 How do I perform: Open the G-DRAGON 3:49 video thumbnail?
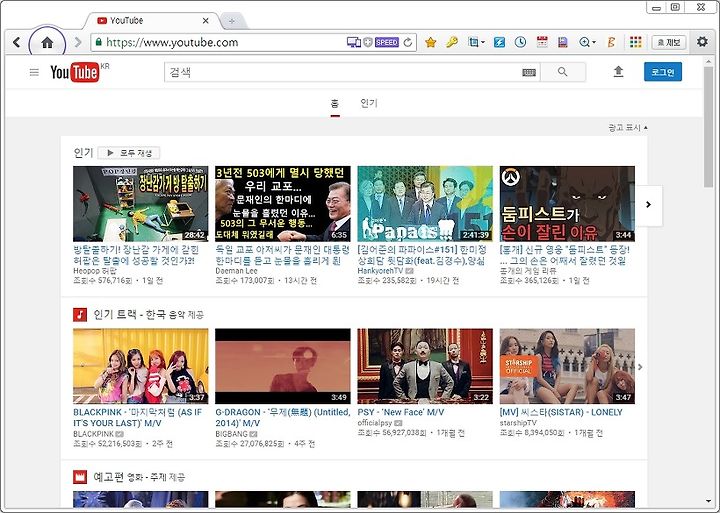(x=283, y=366)
